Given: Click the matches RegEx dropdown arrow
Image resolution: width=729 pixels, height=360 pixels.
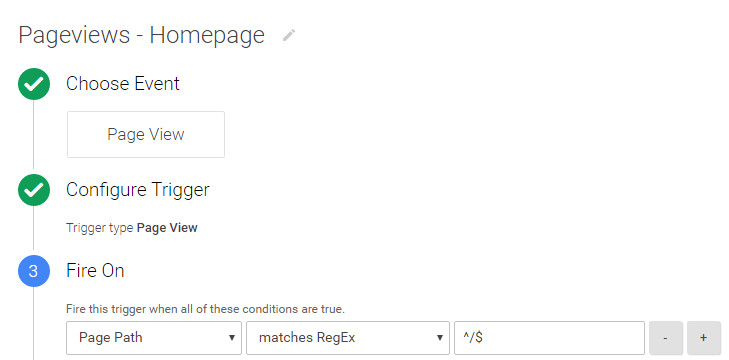Looking at the screenshot, I should pyautogui.click(x=439, y=338).
